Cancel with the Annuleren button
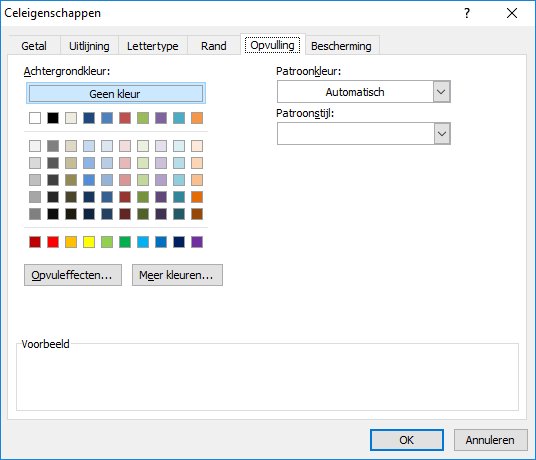 491,440
